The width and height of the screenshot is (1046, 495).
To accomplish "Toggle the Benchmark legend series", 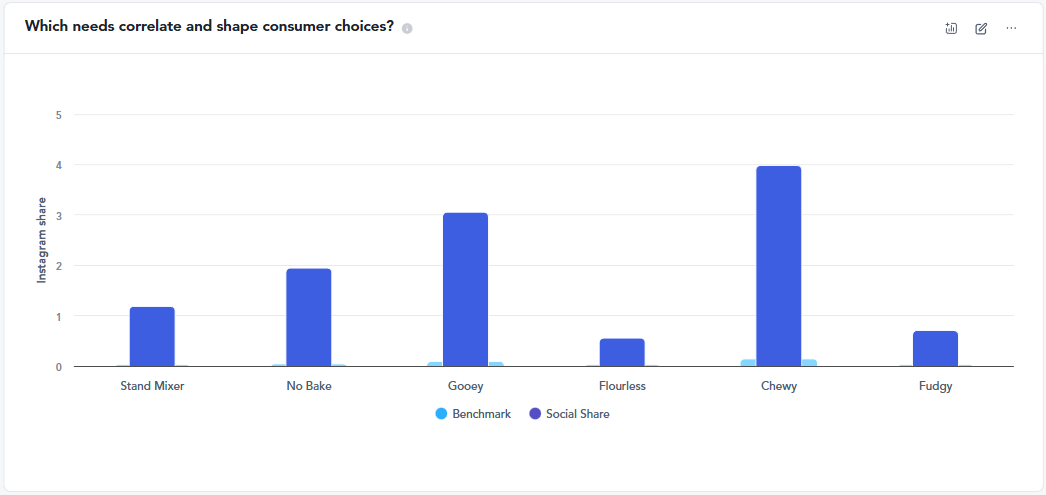I will click(481, 414).
